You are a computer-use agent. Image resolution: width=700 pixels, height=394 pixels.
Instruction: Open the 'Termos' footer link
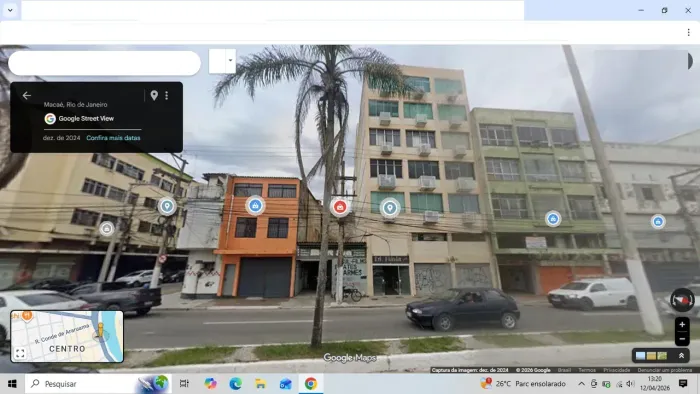point(587,370)
